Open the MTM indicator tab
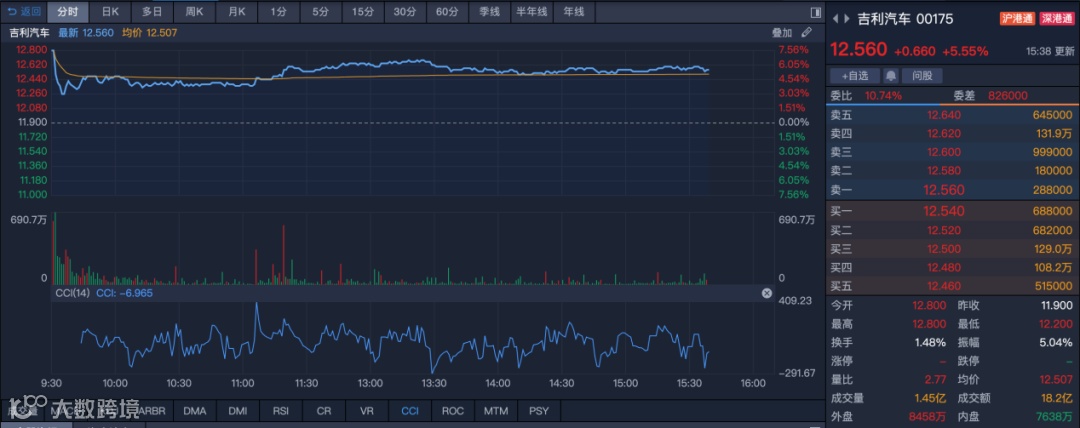 coord(496,411)
